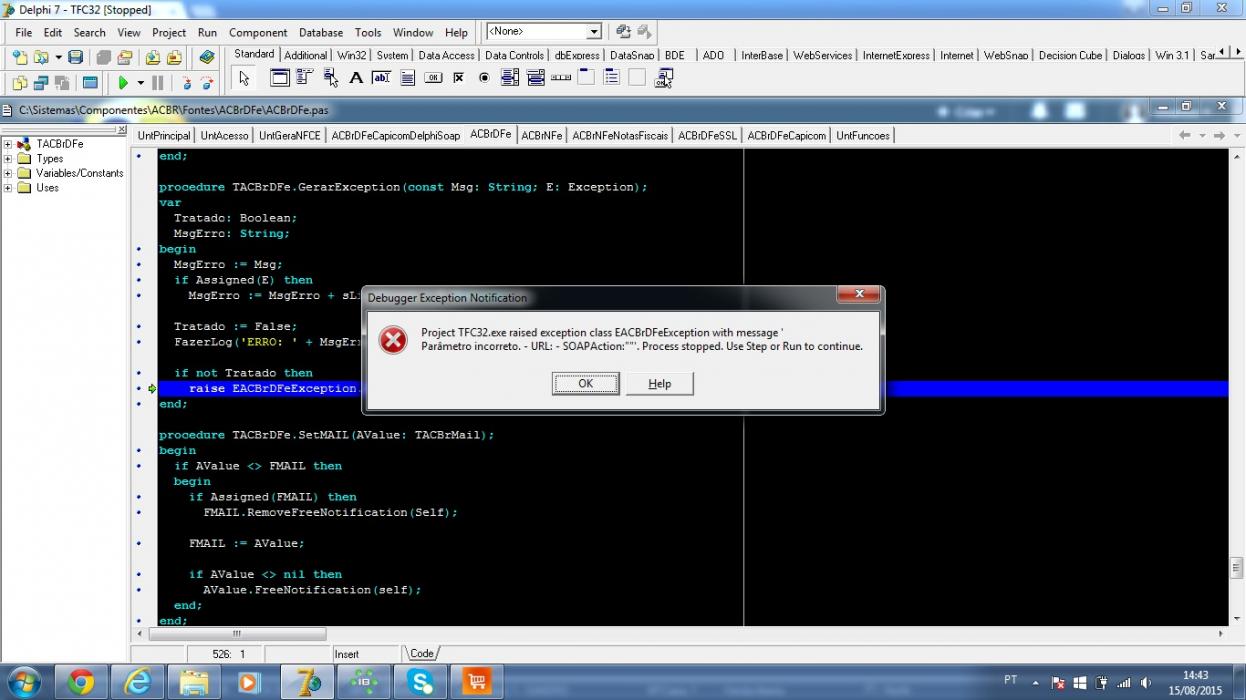Pick the ActionList component icon

point(663,78)
